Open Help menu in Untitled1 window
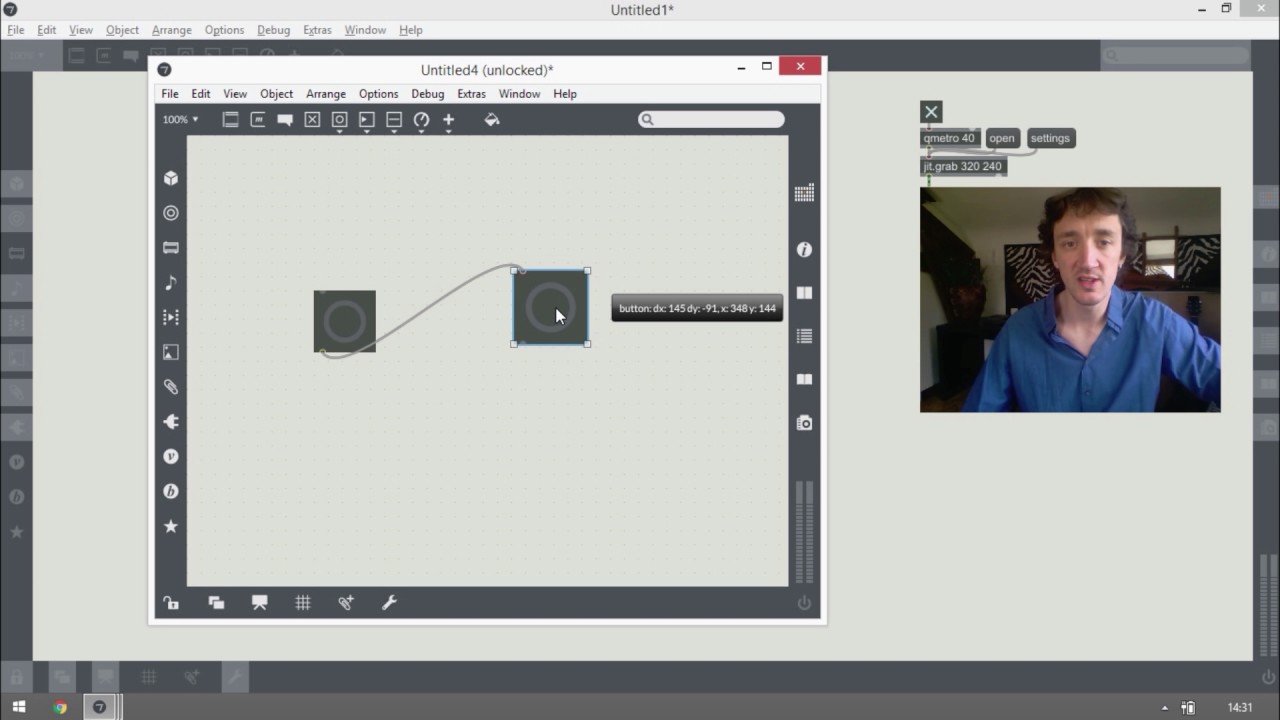This screenshot has width=1280, height=720. [x=411, y=30]
